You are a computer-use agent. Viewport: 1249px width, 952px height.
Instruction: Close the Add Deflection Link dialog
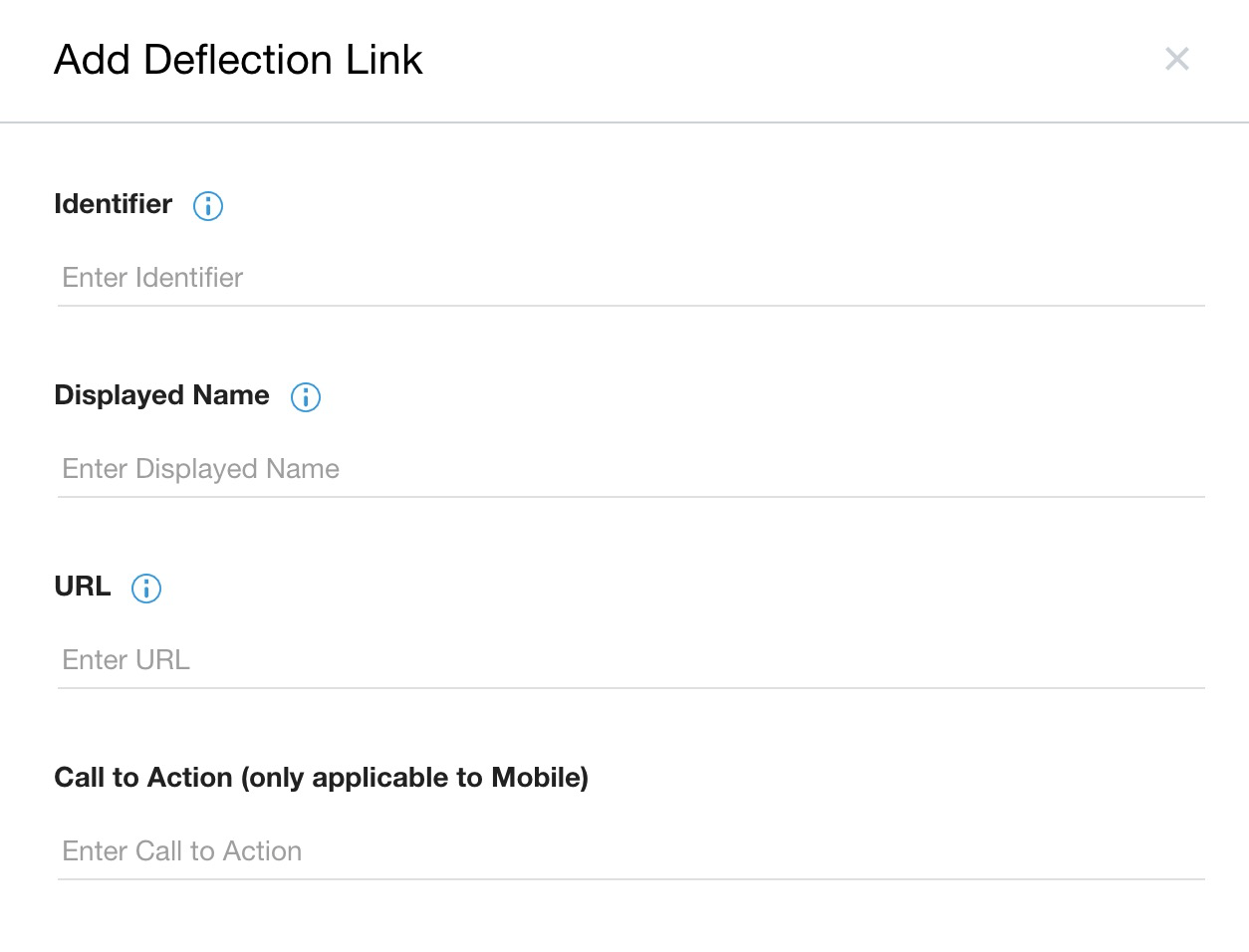(1176, 59)
